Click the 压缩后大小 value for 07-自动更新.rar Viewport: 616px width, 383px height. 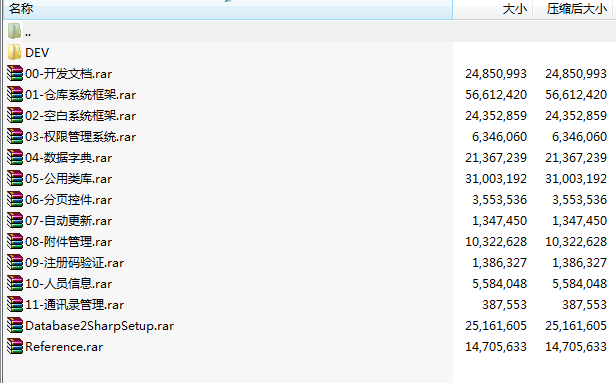pos(579,221)
